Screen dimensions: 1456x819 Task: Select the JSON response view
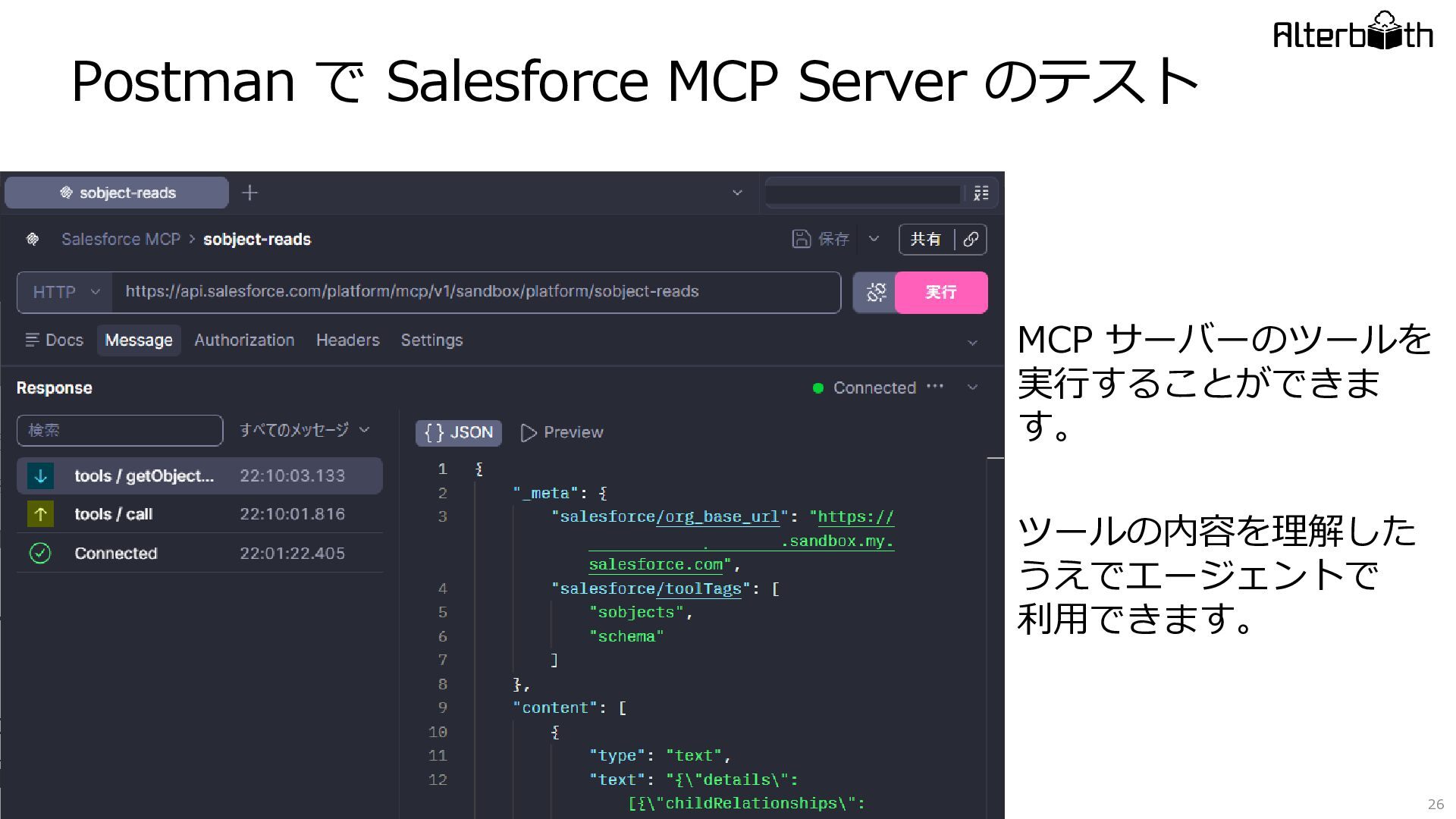point(459,432)
